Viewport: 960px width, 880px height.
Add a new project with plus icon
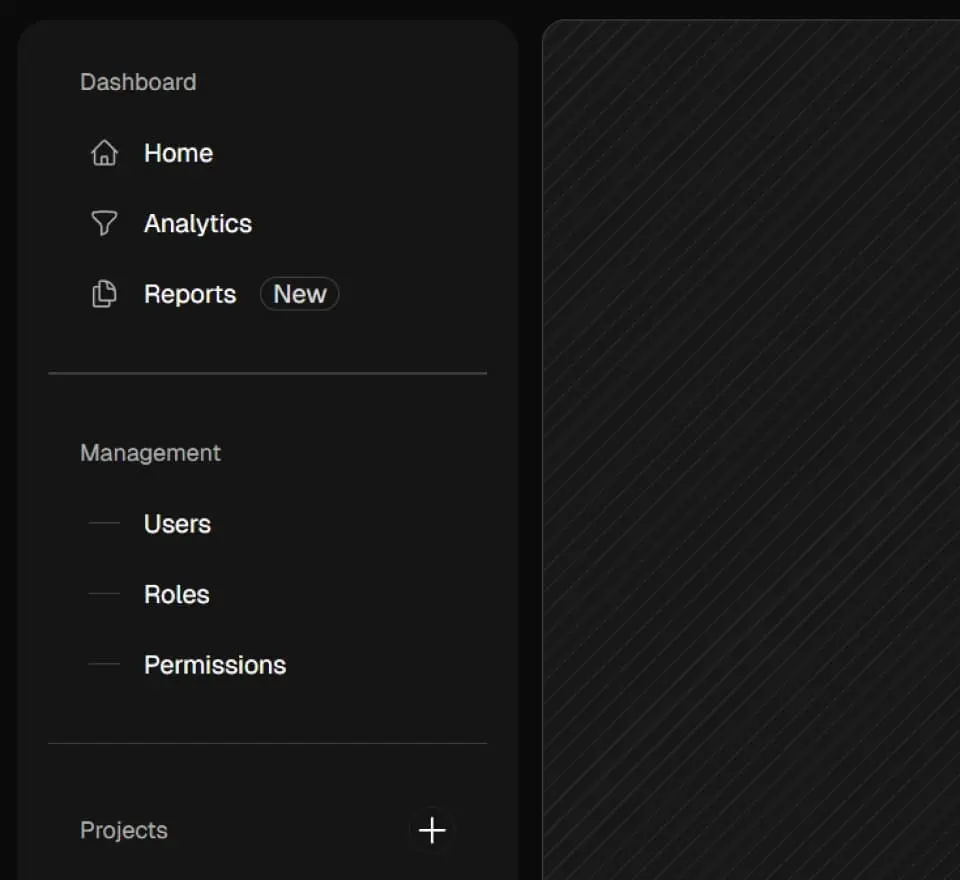[x=432, y=830]
